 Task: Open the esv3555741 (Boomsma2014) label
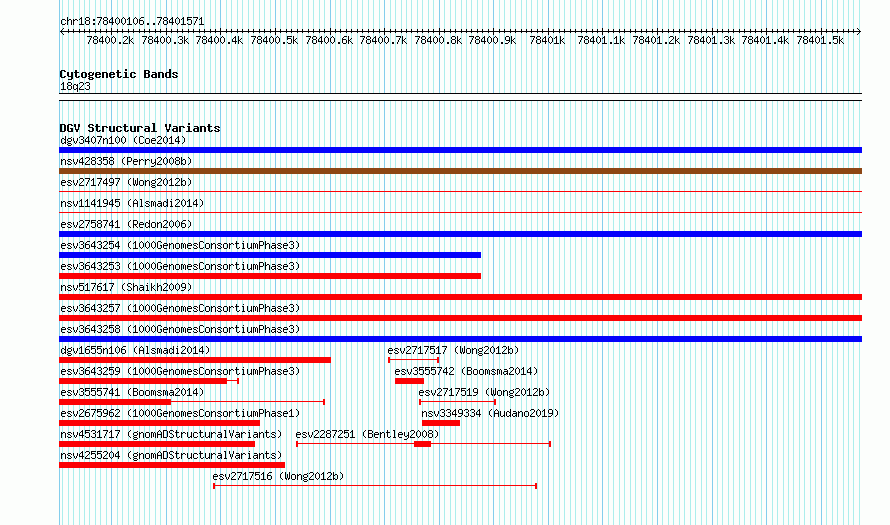pos(132,392)
